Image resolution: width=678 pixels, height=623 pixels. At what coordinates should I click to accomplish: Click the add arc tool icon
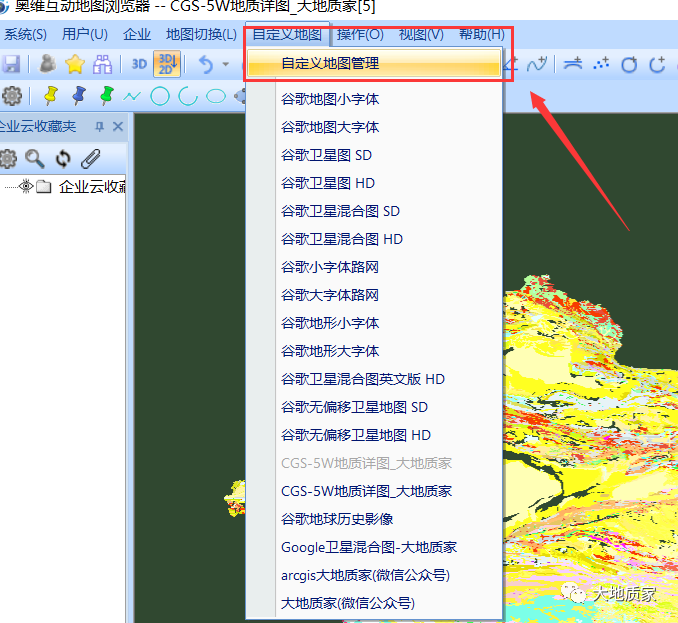[x=657, y=64]
